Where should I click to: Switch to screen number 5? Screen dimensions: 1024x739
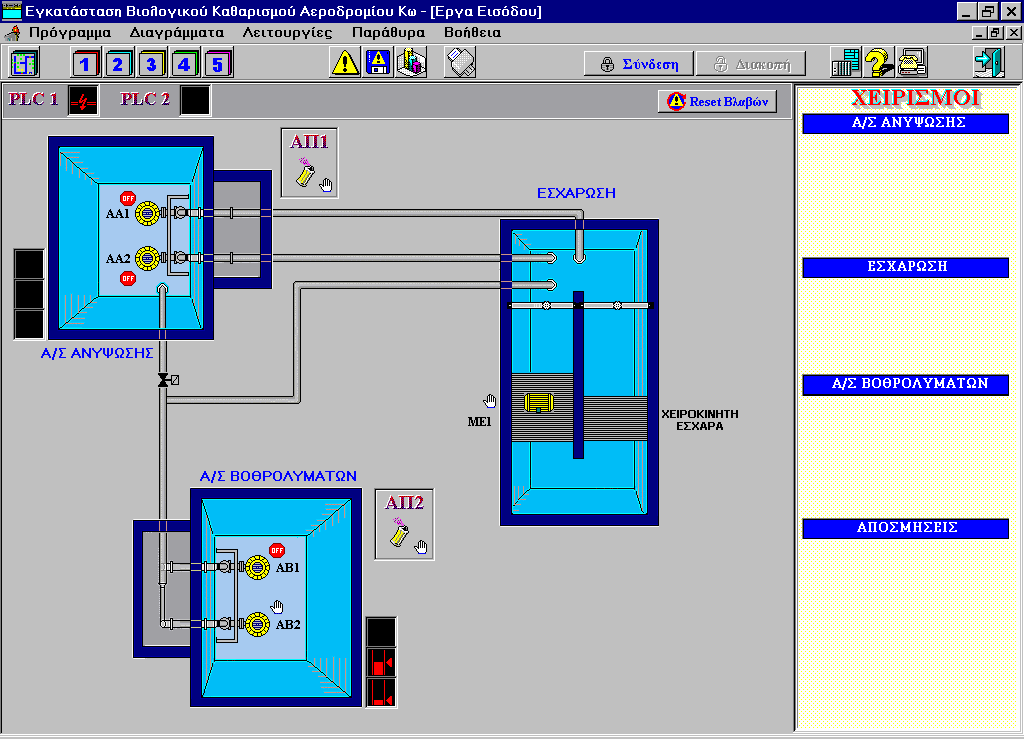pos(218,64)
